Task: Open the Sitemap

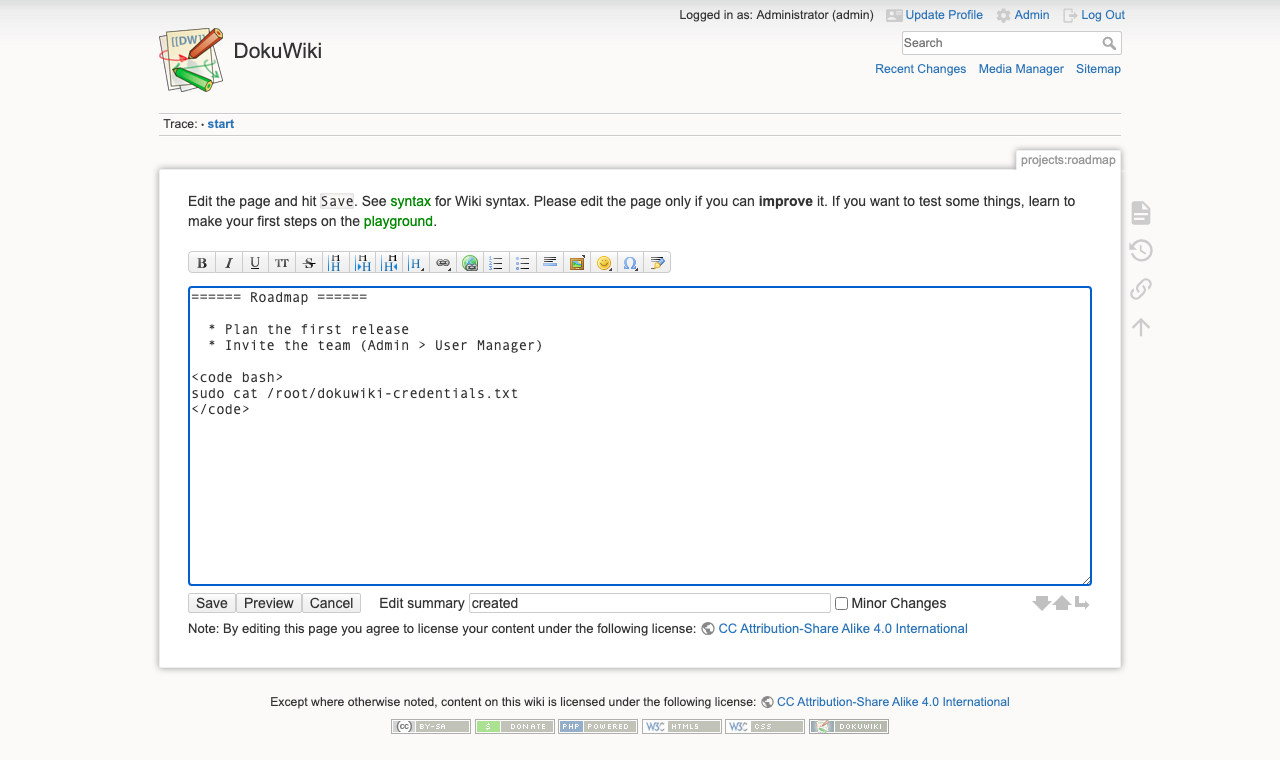Action: 1098,69
